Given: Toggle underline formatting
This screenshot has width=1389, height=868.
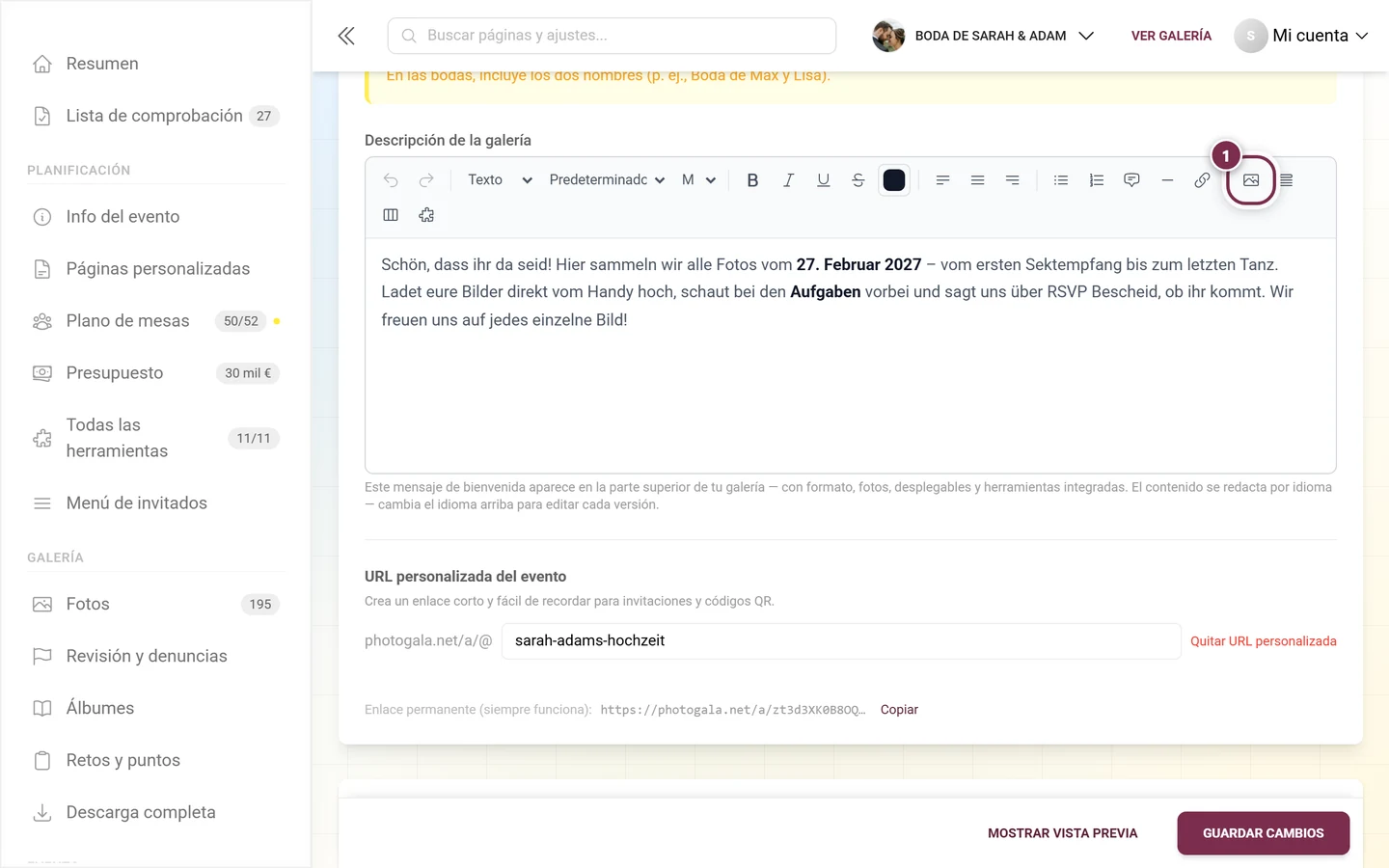Looking at the screenshot, I should pos(823,180).
